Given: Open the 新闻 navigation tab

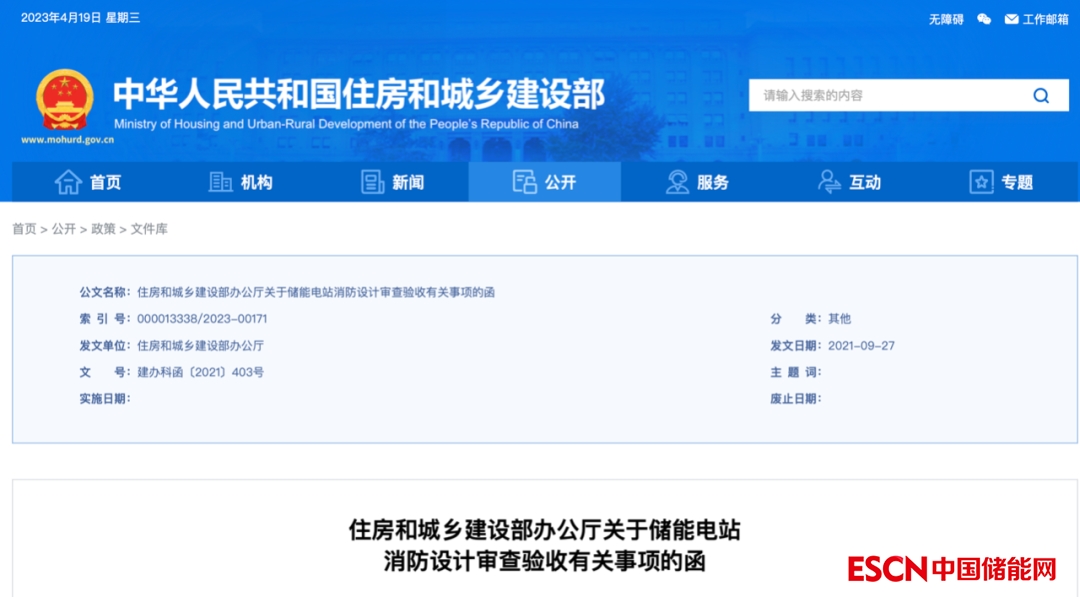Looking at the screenshot, I should click(x=408, y=182).
